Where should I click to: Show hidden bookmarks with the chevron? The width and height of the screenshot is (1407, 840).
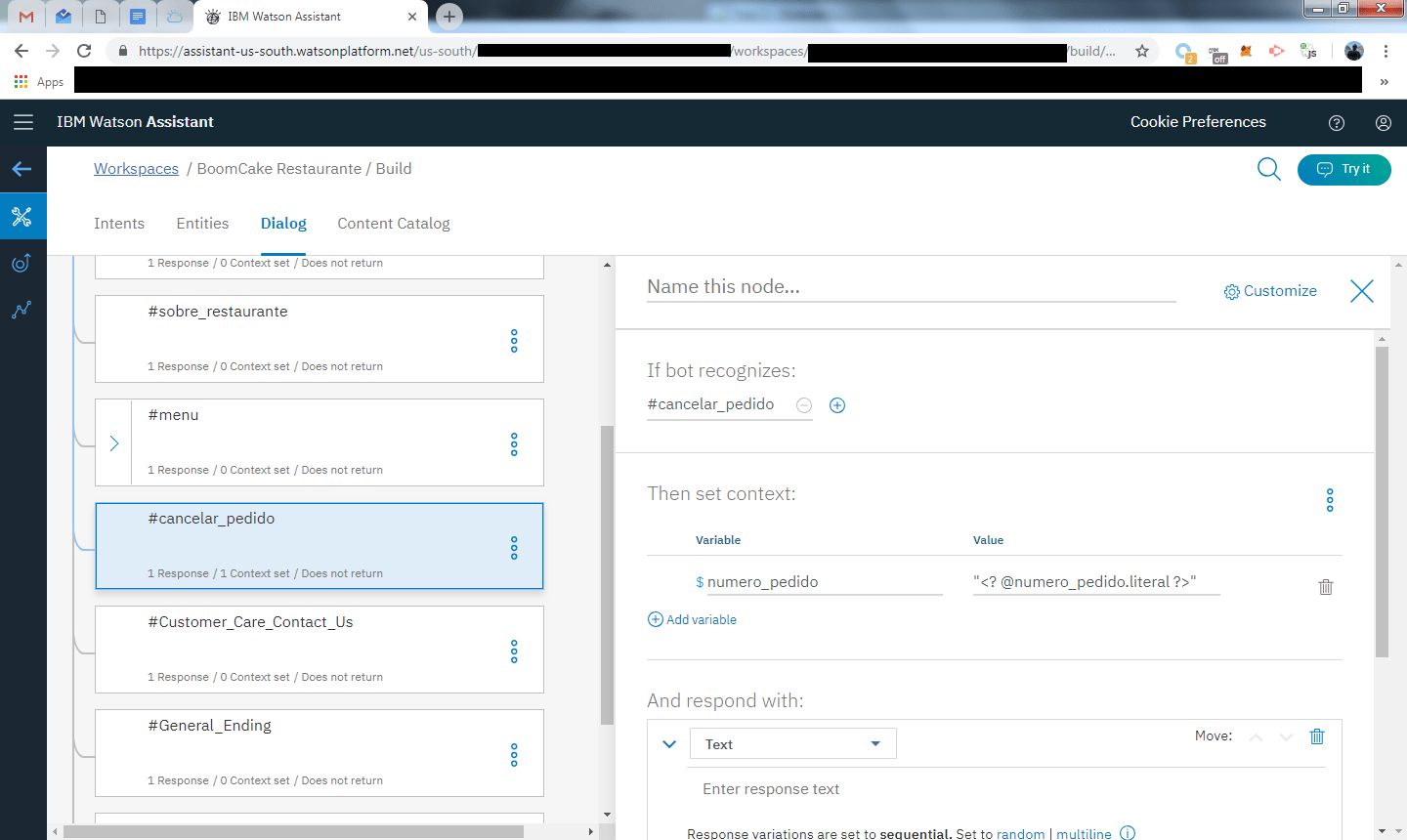click(1384, 82)
